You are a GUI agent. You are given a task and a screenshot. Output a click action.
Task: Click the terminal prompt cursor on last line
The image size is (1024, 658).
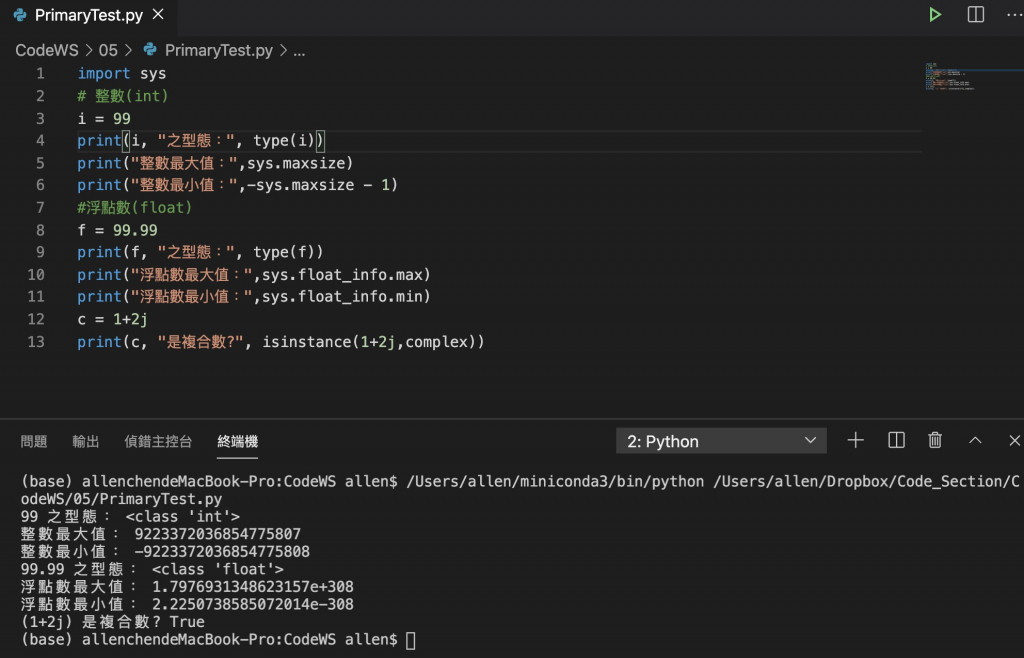pyautogui.click(x=410, y=640)
